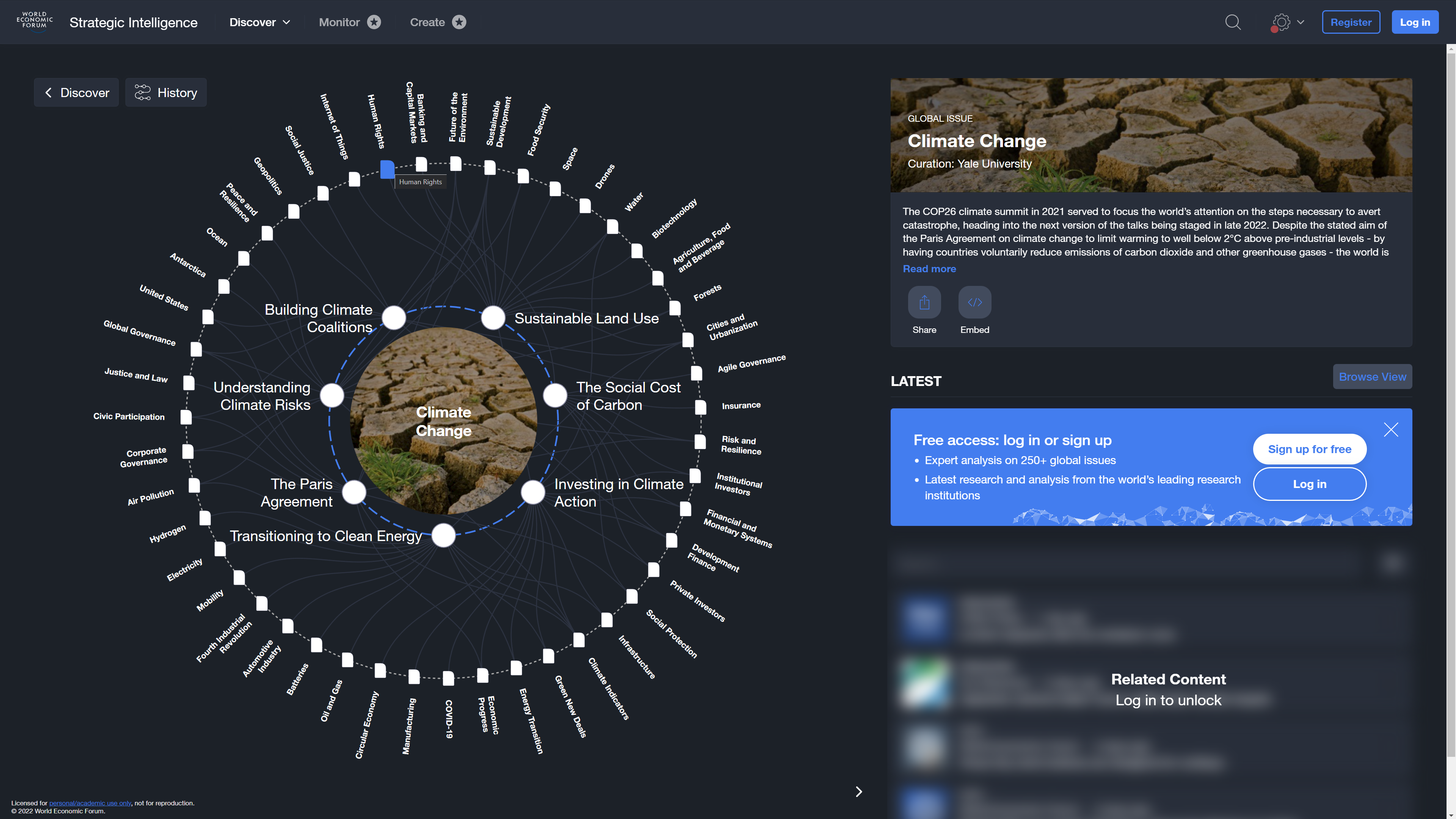
Task: Click the highlighted Human Rights node
Action: tap(387, 169)
